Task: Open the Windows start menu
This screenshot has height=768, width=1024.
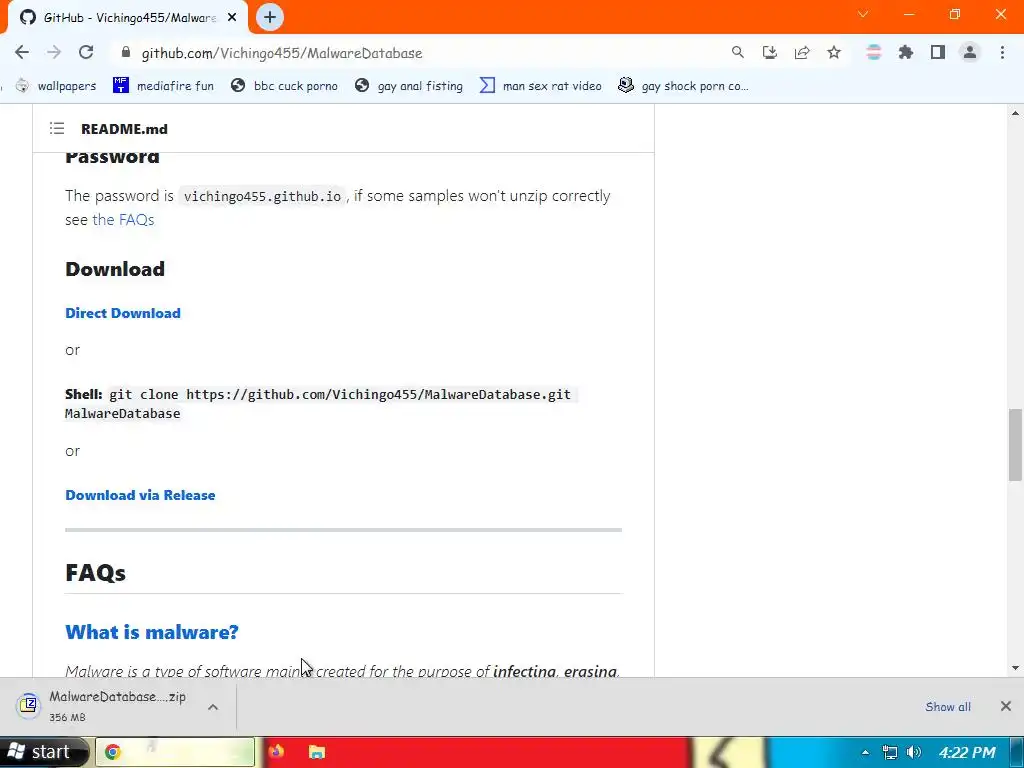Action: coord(43,752)
